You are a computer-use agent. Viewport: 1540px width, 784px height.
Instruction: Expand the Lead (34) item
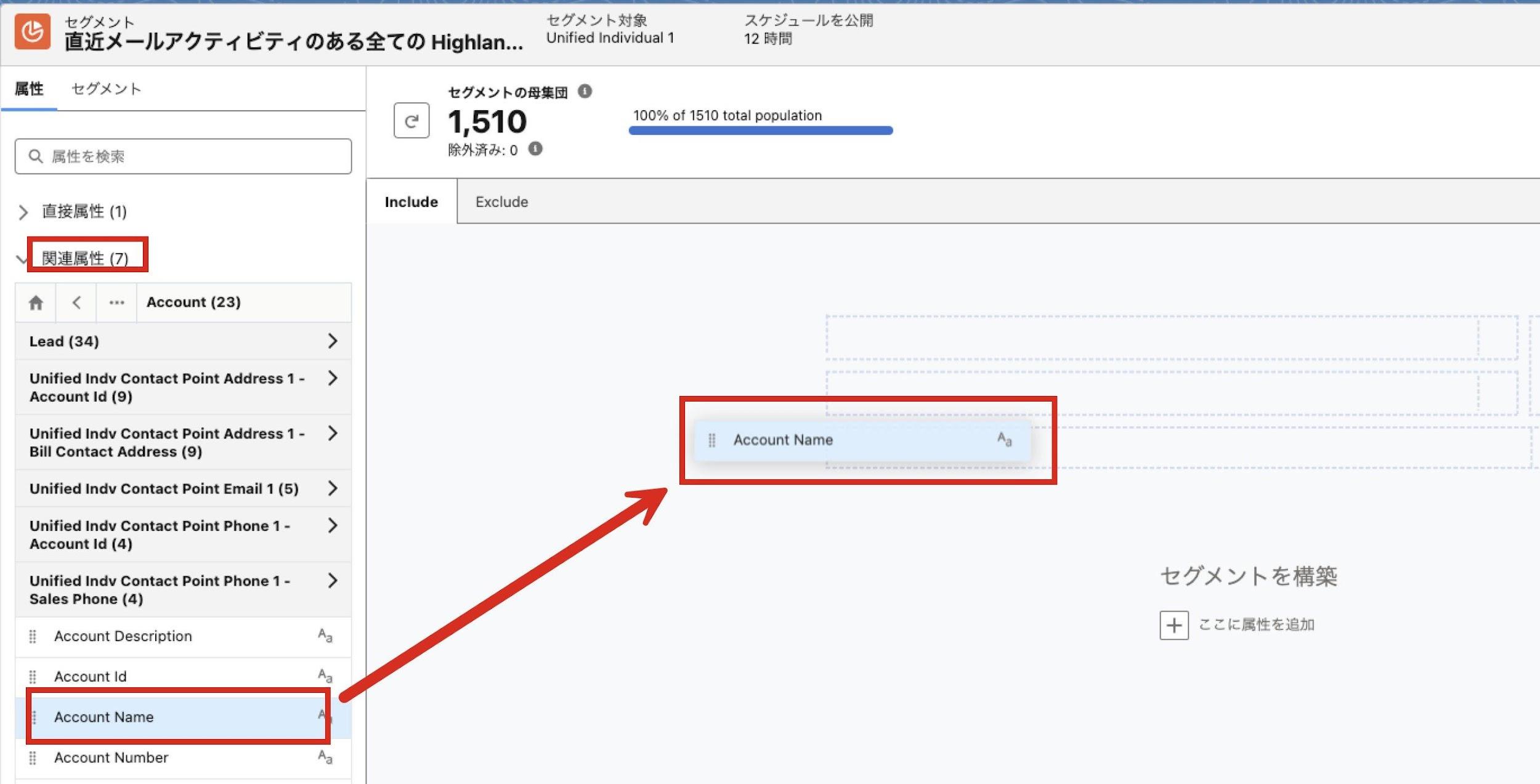333,341
